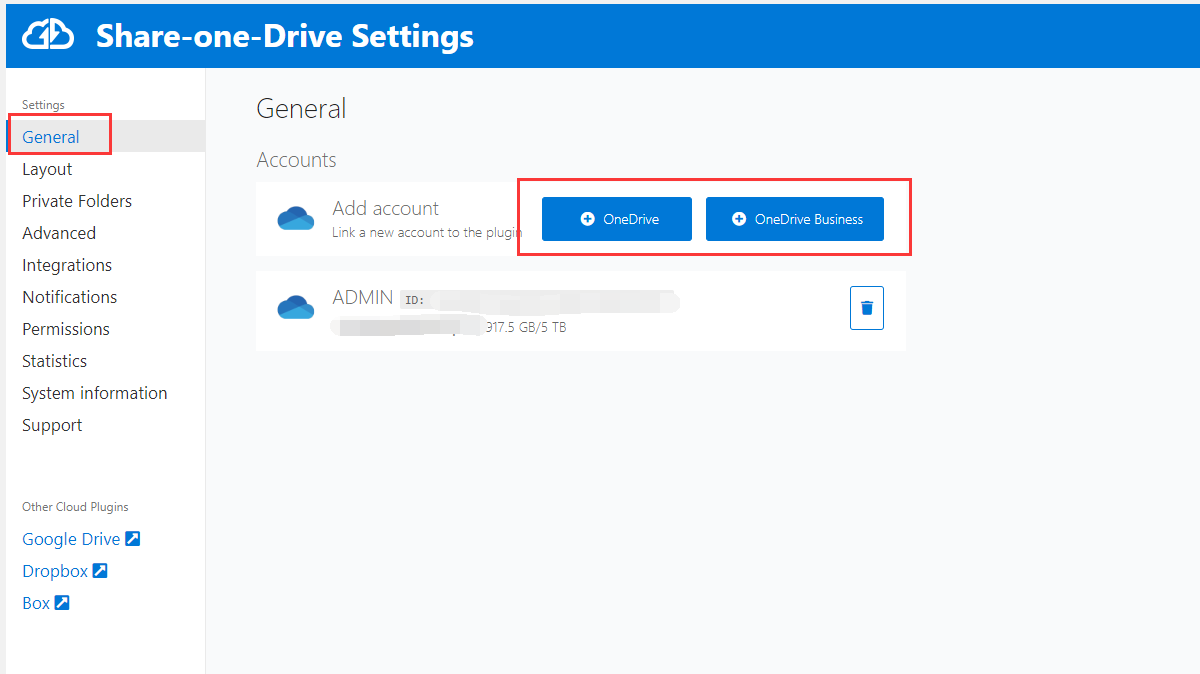Go to Private Folders settings
This screenshot has width=1200, height=674.
pyautogui.click(x=77, y=201)
